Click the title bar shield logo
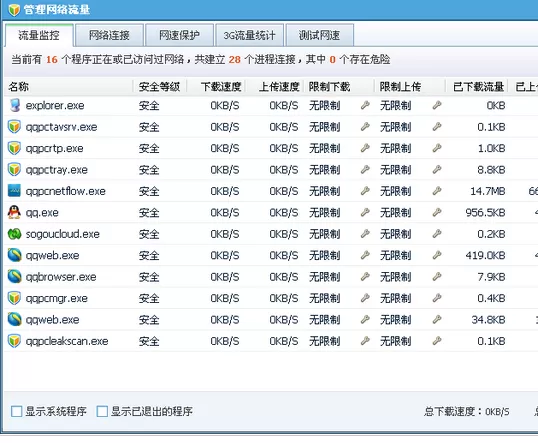538x443 pixels. point(14,10)
